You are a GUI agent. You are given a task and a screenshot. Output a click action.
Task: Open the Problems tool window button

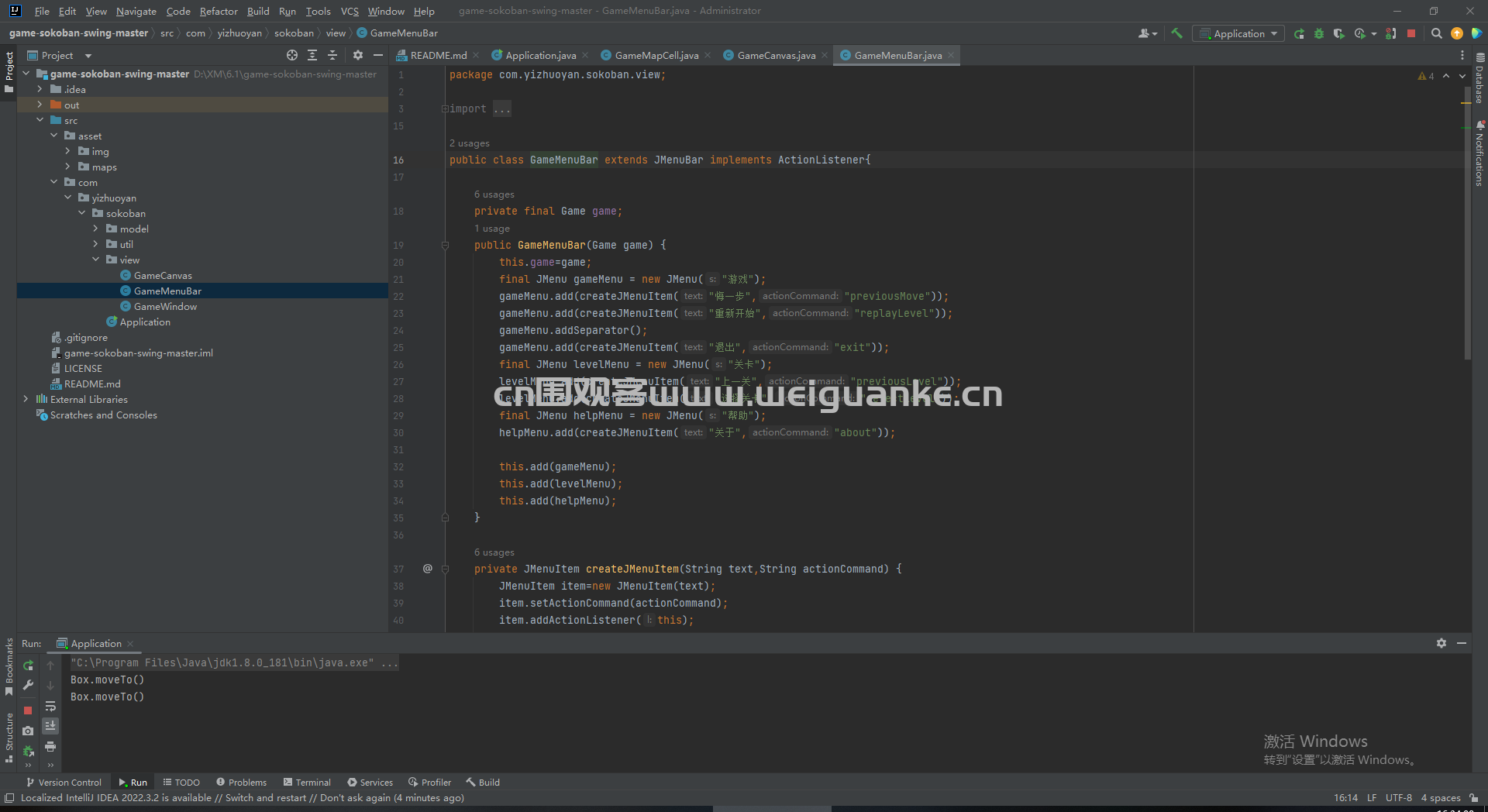pyautogui.click(x=241, y=783)
